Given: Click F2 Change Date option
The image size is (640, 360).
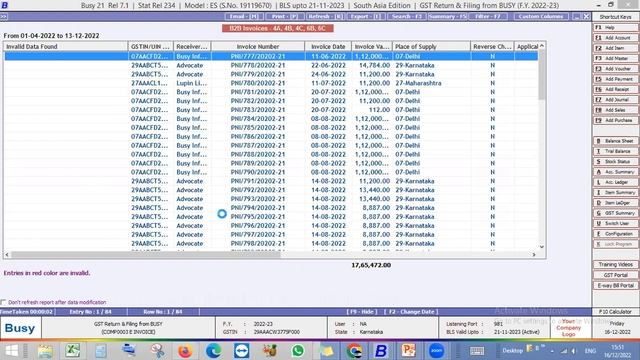Looking at the screenshot, I should coord(411,312).
